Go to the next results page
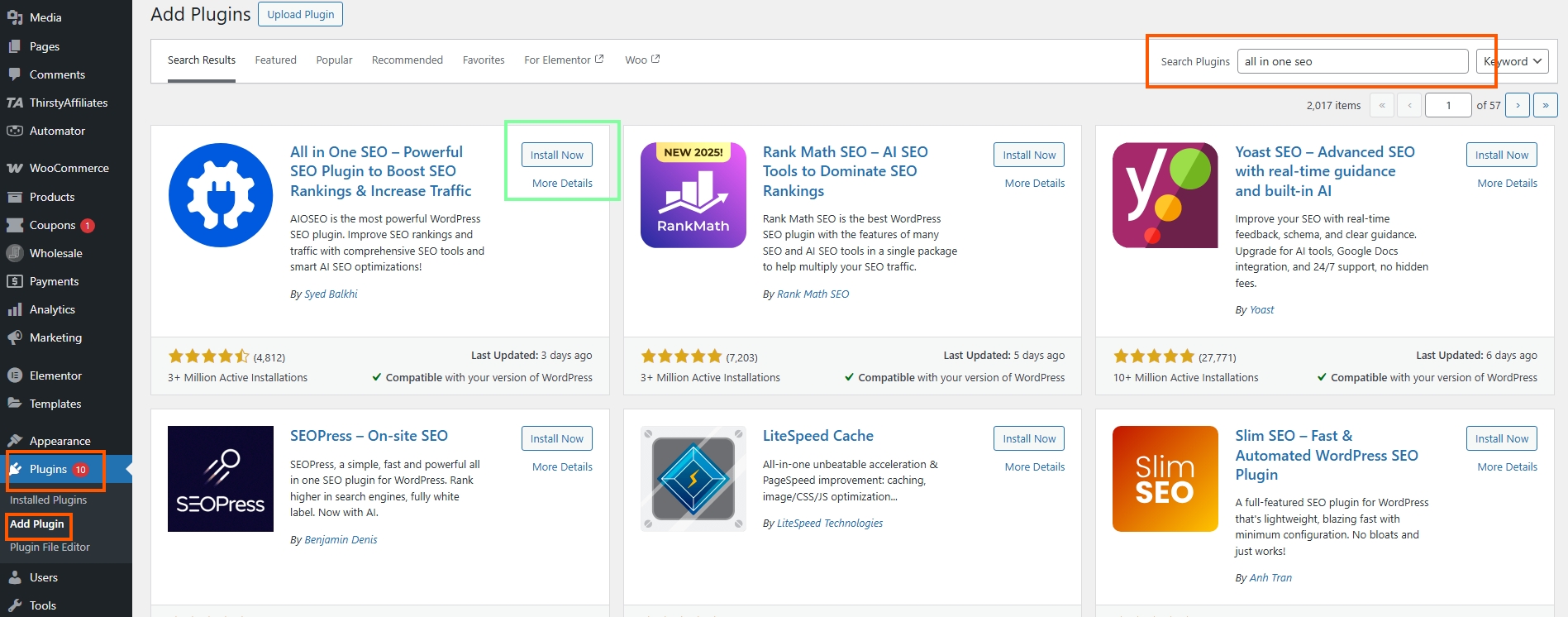Image resolution: width=1568 pixels, height=617 pixels. click(x=1518, y=105)
